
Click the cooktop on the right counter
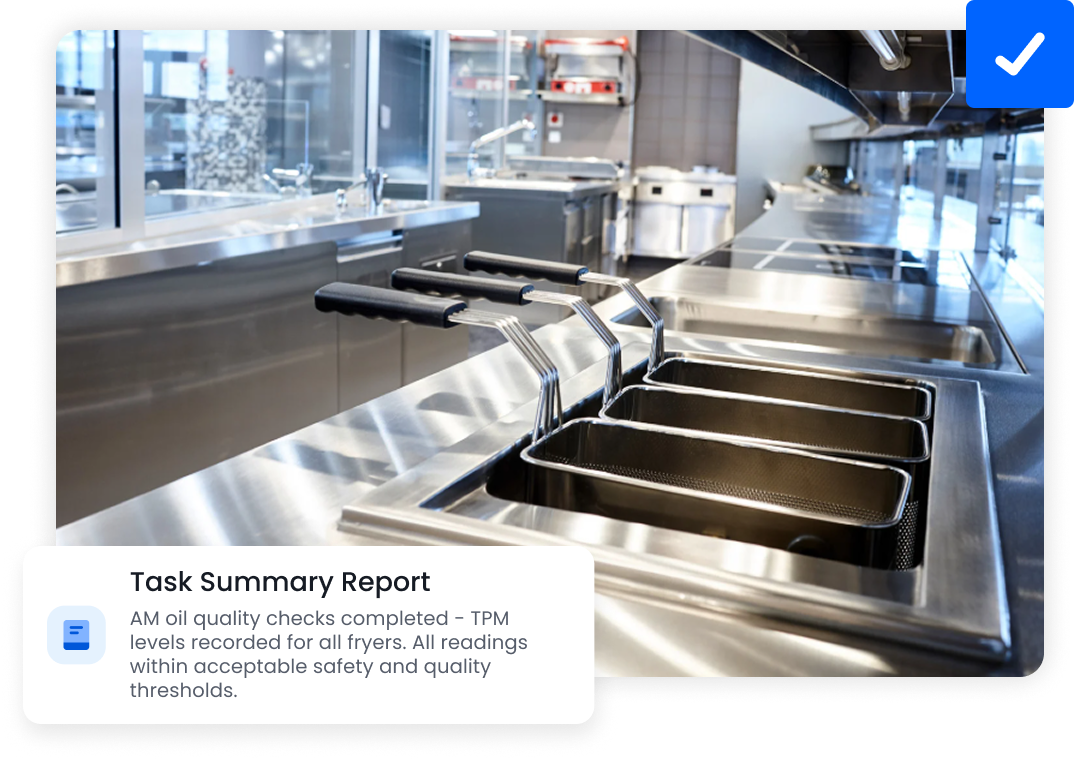(x=820, y=255)
